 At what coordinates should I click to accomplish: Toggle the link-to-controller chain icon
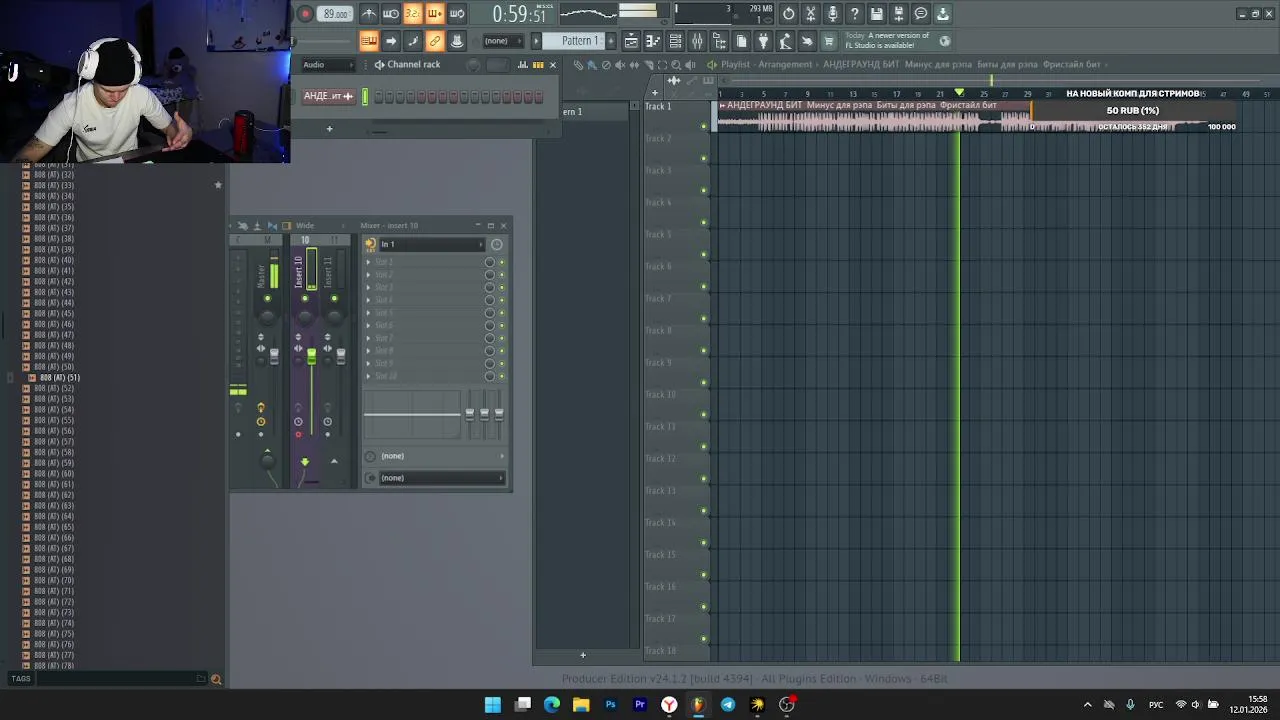435,41
